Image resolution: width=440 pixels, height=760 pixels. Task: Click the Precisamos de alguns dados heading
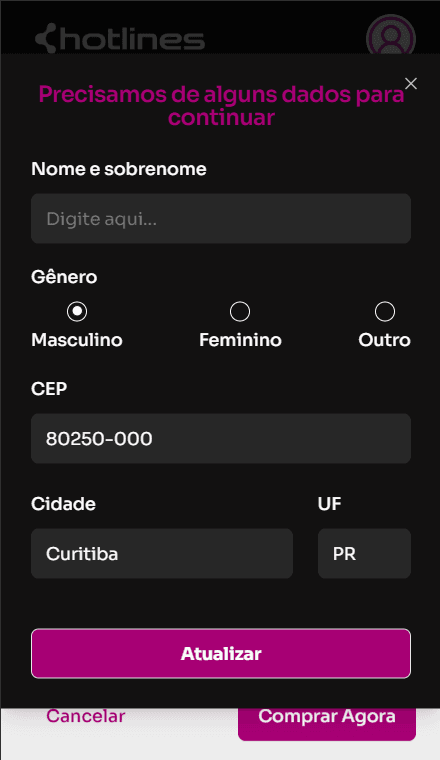(221, 106)
